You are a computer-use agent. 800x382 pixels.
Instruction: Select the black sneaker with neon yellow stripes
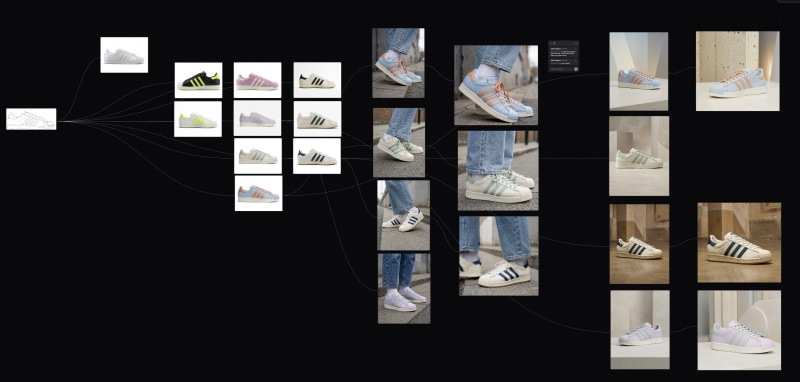coord(198,80)
